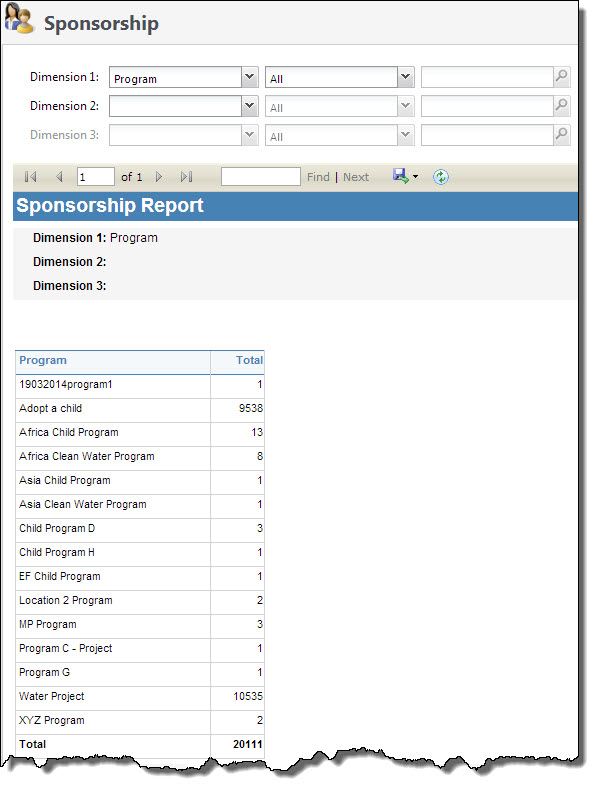
Task: Refresh the report with green arrows icon
Action: tap(441, 177)
